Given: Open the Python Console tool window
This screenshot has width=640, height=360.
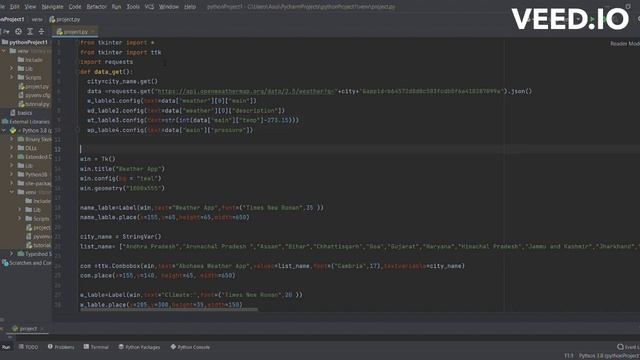Looking at the screenshot, I should (x=190, y=347).
